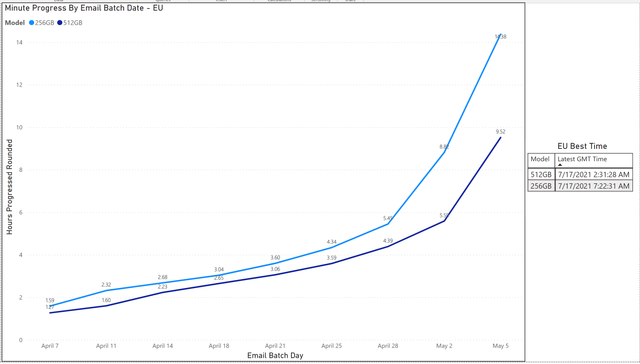Viewport: 640px width, 364px height.
Task: Click the 9.52 data point on 512GB line
Action: [x=500, y=138]
